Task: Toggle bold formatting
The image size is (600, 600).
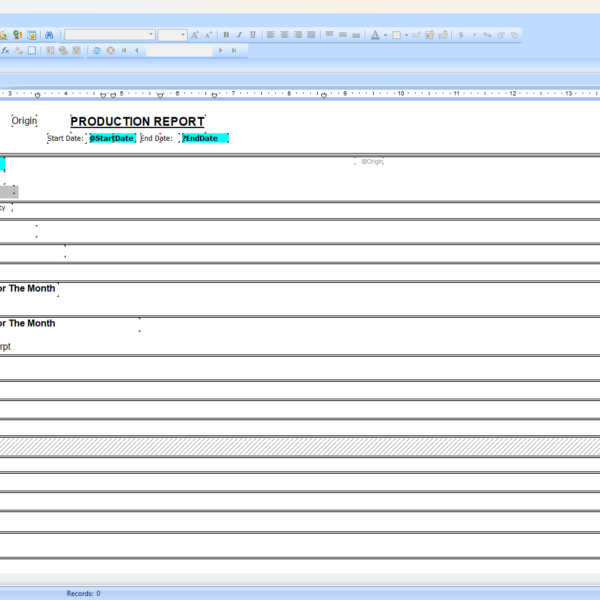Action: [x=226, y=35]
